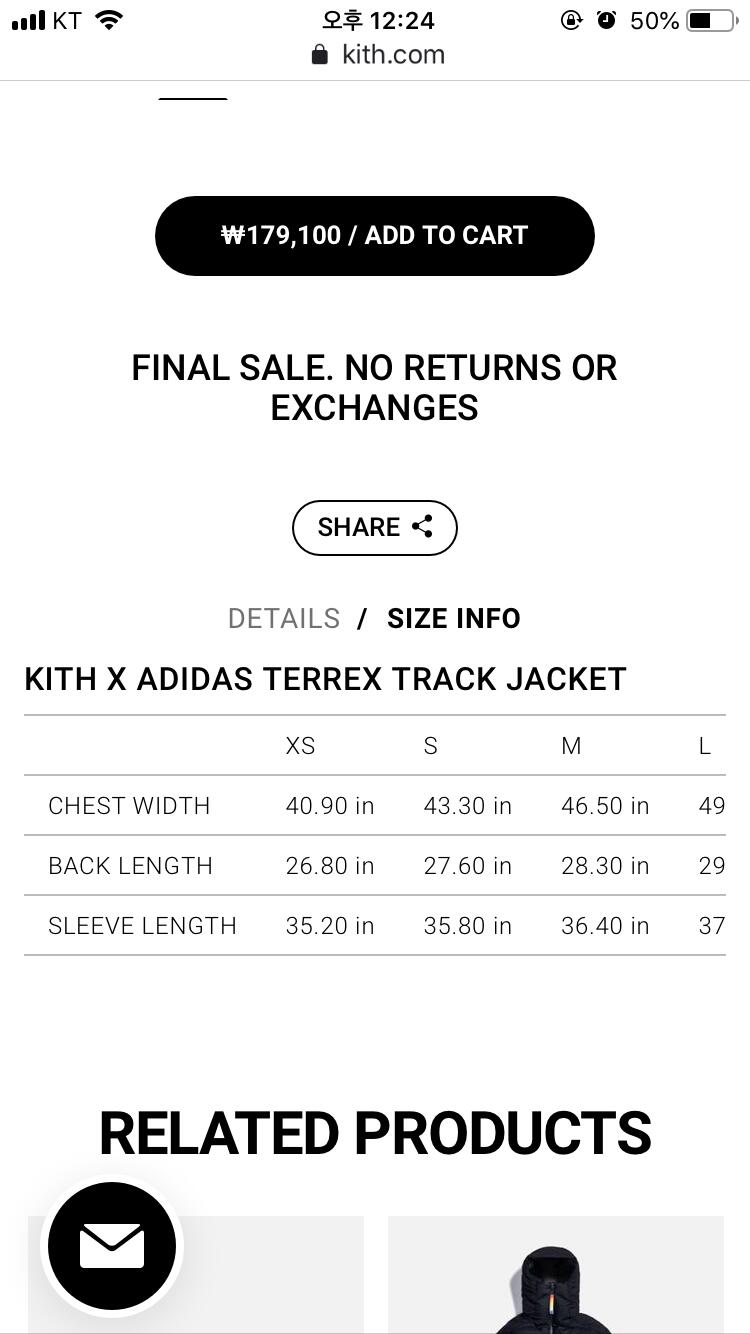
Task: Tap the battery icon in status bar
Action: 710,20
